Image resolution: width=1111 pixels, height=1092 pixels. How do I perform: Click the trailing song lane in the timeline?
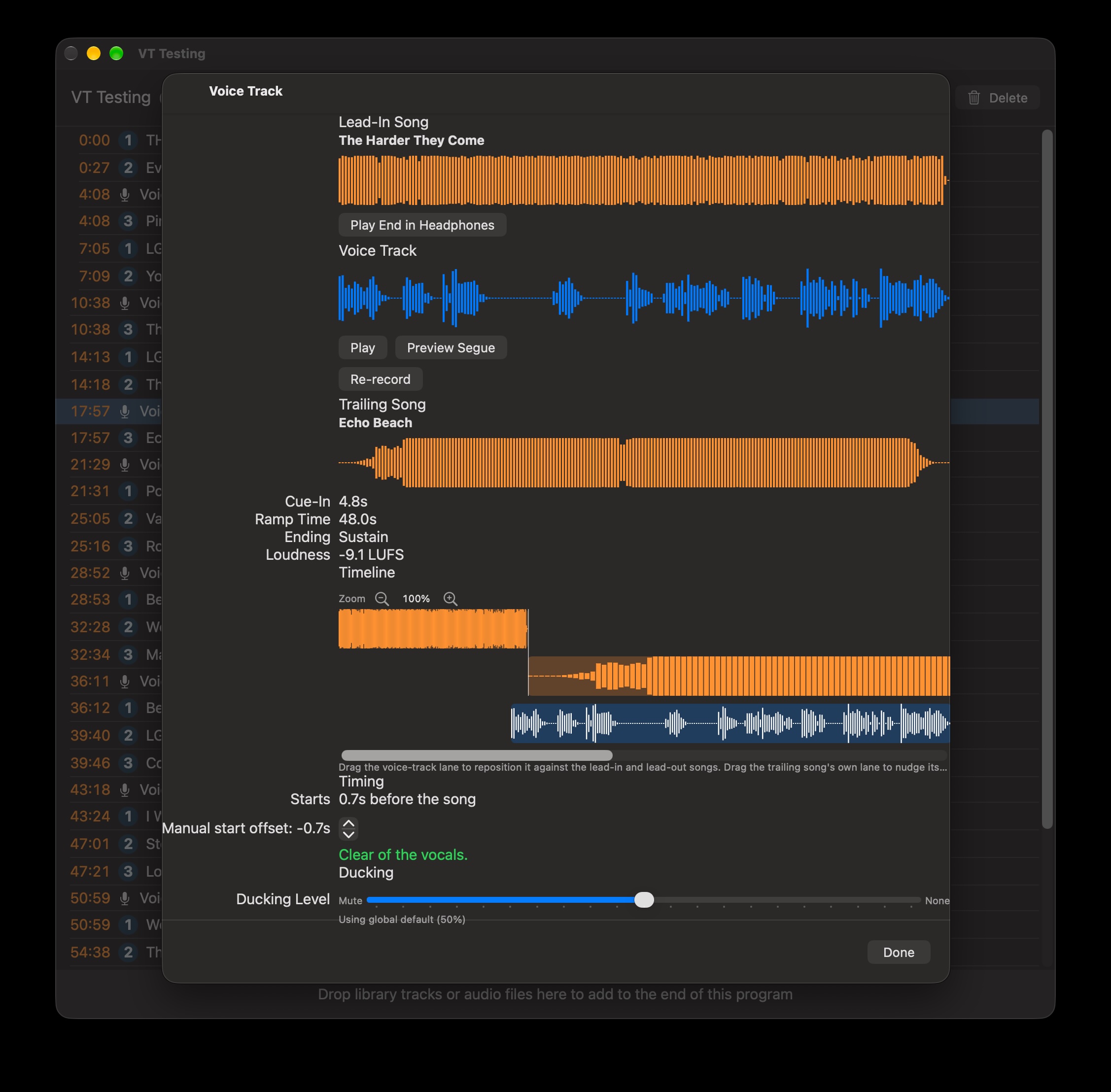point(739,676)
